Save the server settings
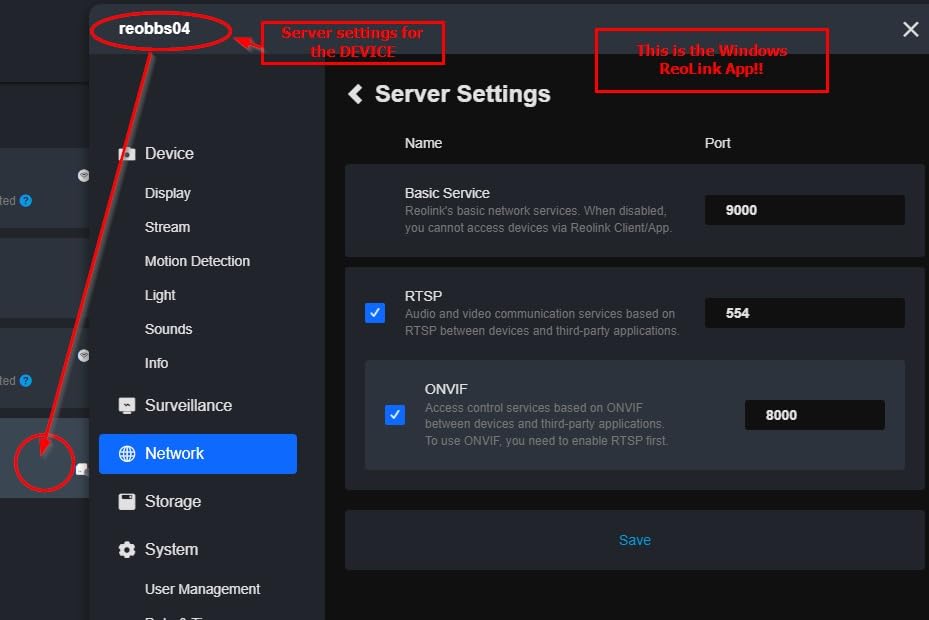This screenshot has height=620, width=929. [x=635, y=540]
